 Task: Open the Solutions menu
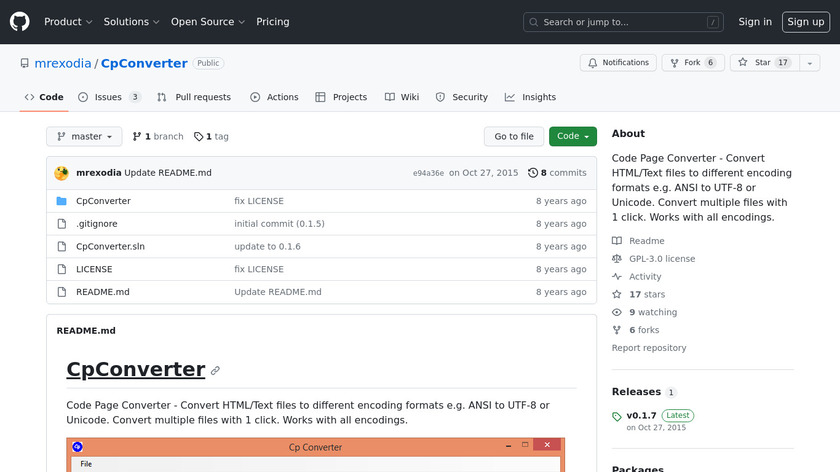(131, 22)
